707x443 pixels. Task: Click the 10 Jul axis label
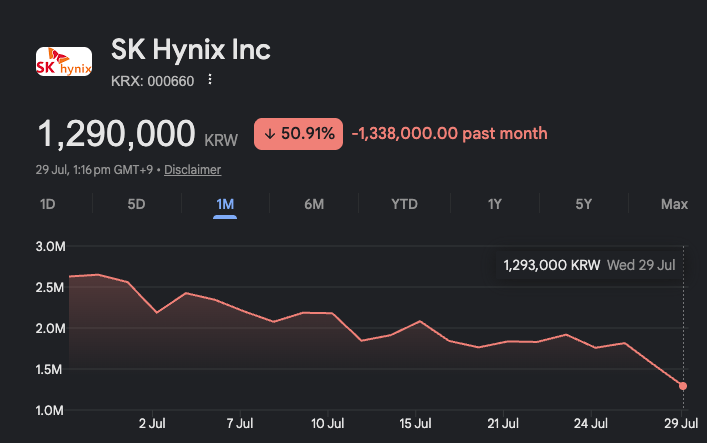[327, 424]
